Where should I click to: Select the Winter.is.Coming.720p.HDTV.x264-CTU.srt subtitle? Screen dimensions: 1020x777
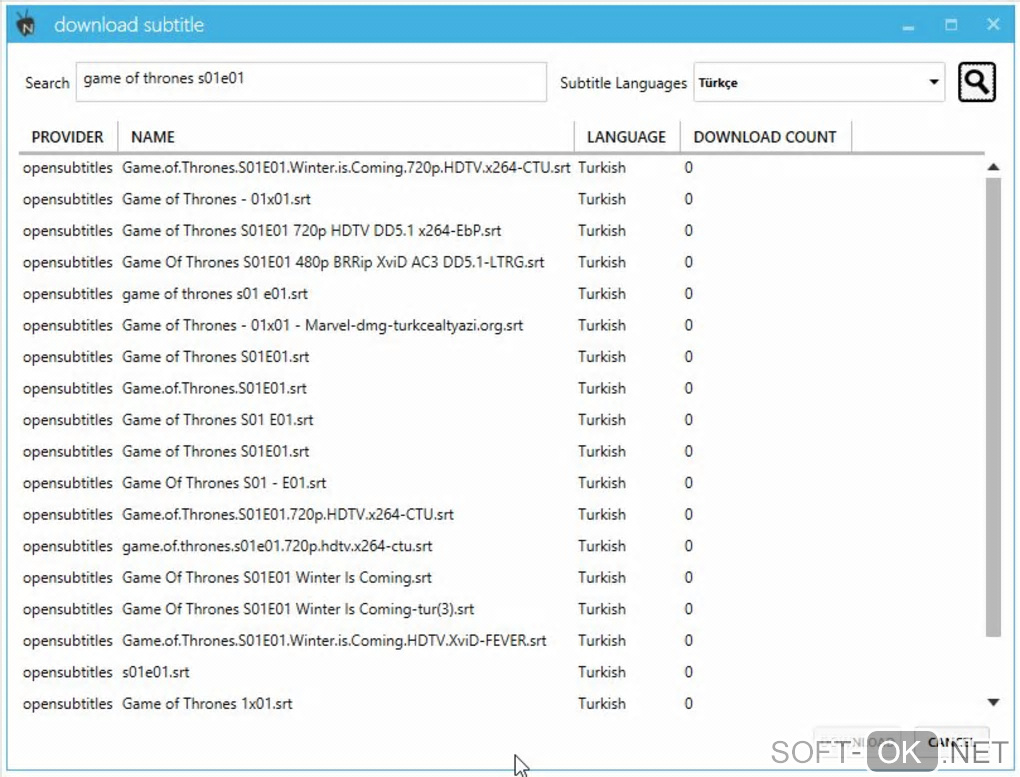click(x=346, y=168)
